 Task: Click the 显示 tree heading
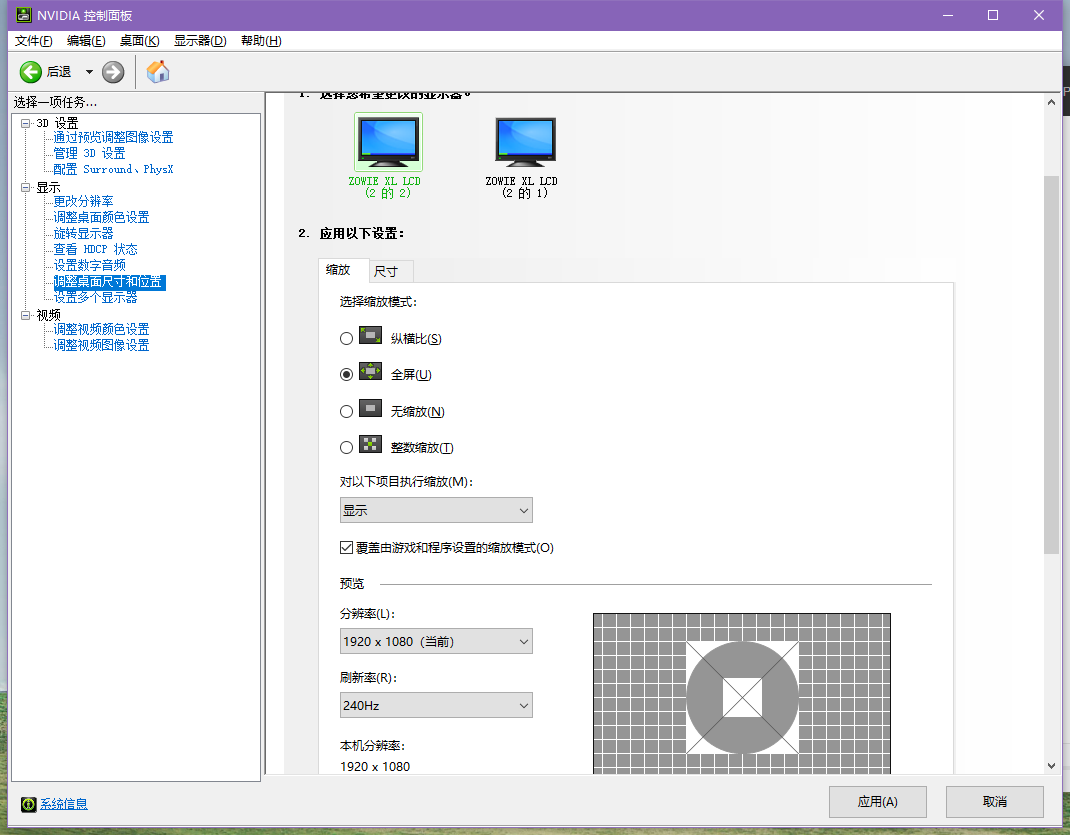tap(48, 188)
